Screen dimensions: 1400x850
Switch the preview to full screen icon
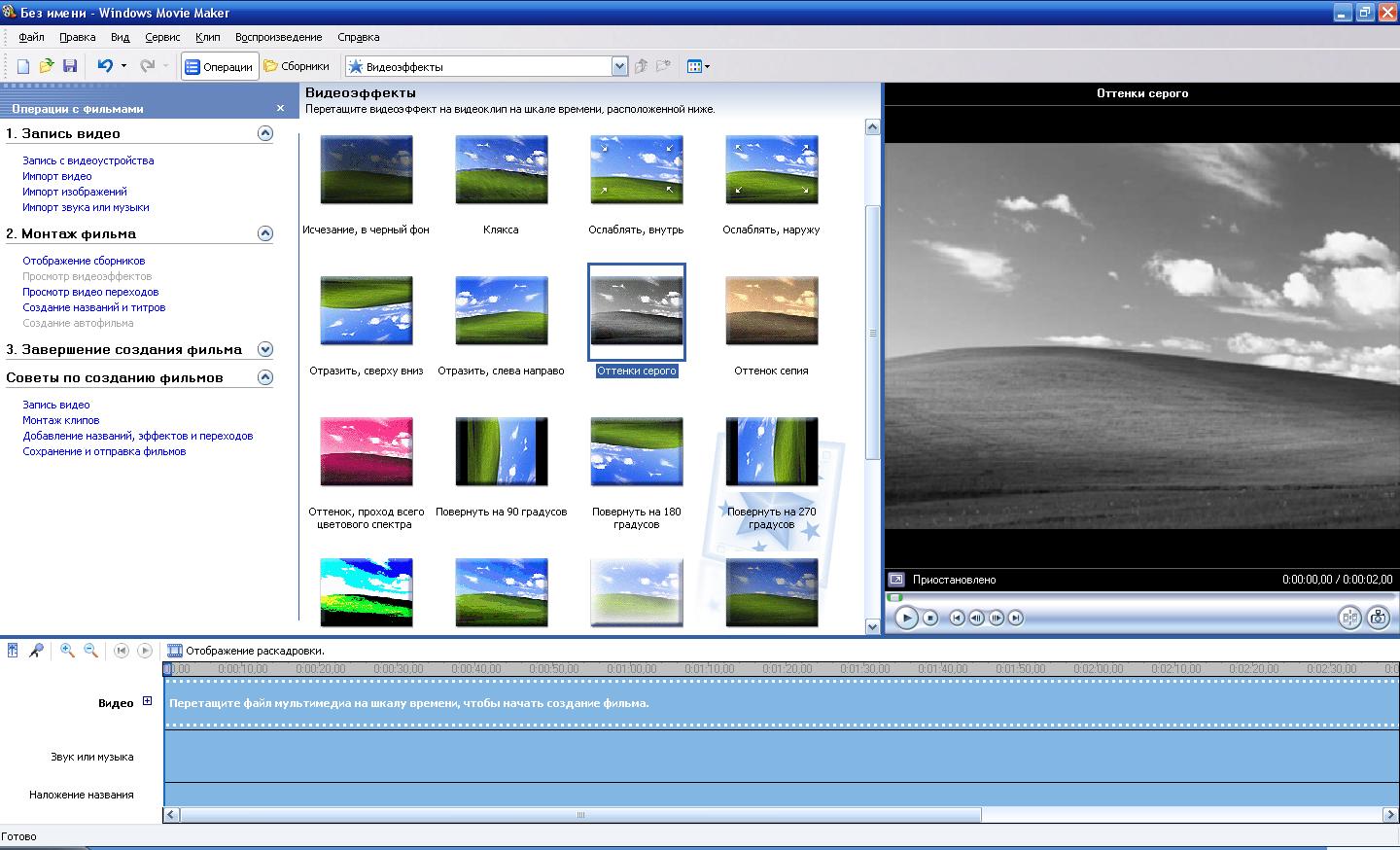(x=896, y=579)
